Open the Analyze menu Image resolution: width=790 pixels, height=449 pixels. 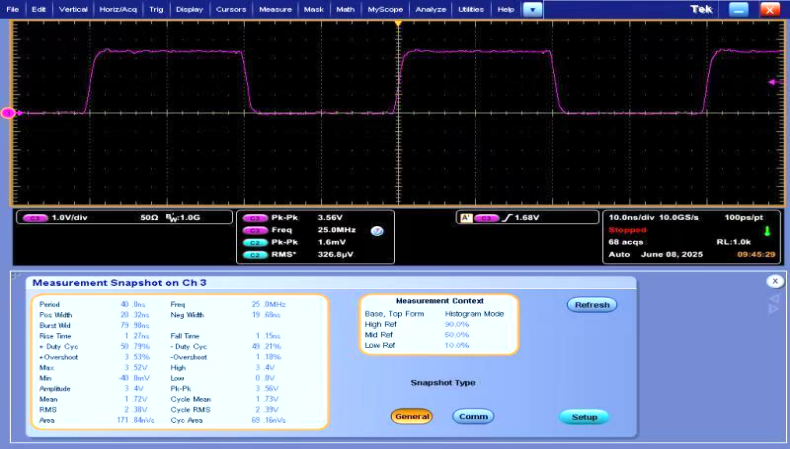coord(431,9)
